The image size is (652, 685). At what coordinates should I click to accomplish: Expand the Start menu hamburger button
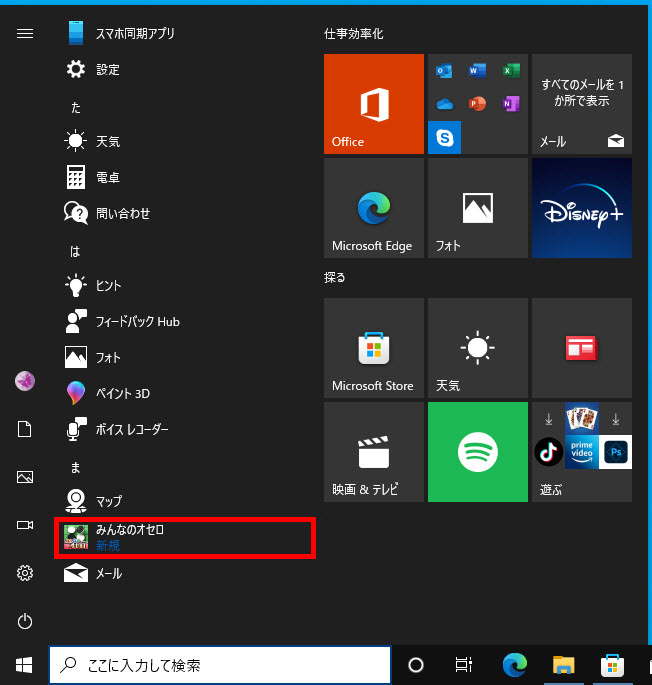[x=25, y=33]
